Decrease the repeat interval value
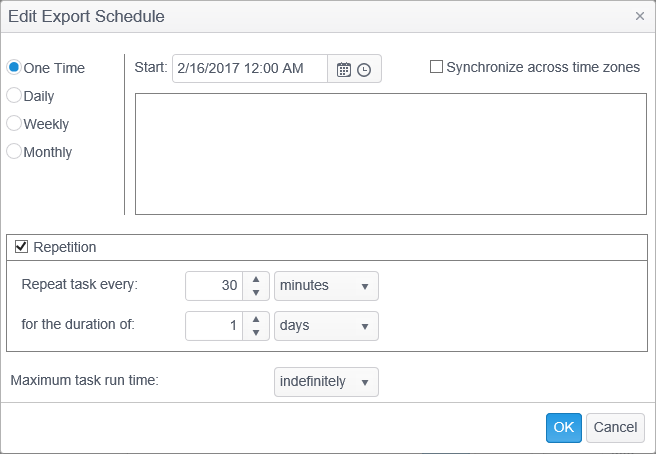Screen dimensions: 656x454 coord(256,293)
